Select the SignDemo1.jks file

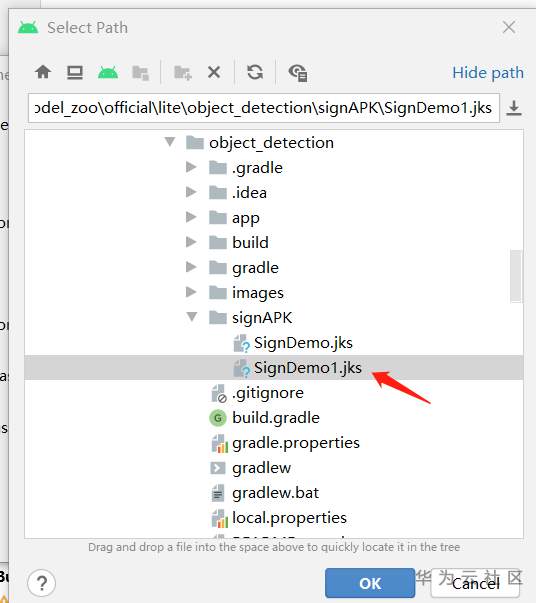pos(274,368)
